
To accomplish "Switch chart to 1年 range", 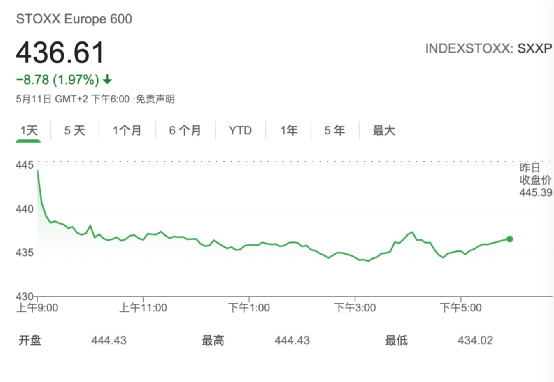I will (289, 131).
